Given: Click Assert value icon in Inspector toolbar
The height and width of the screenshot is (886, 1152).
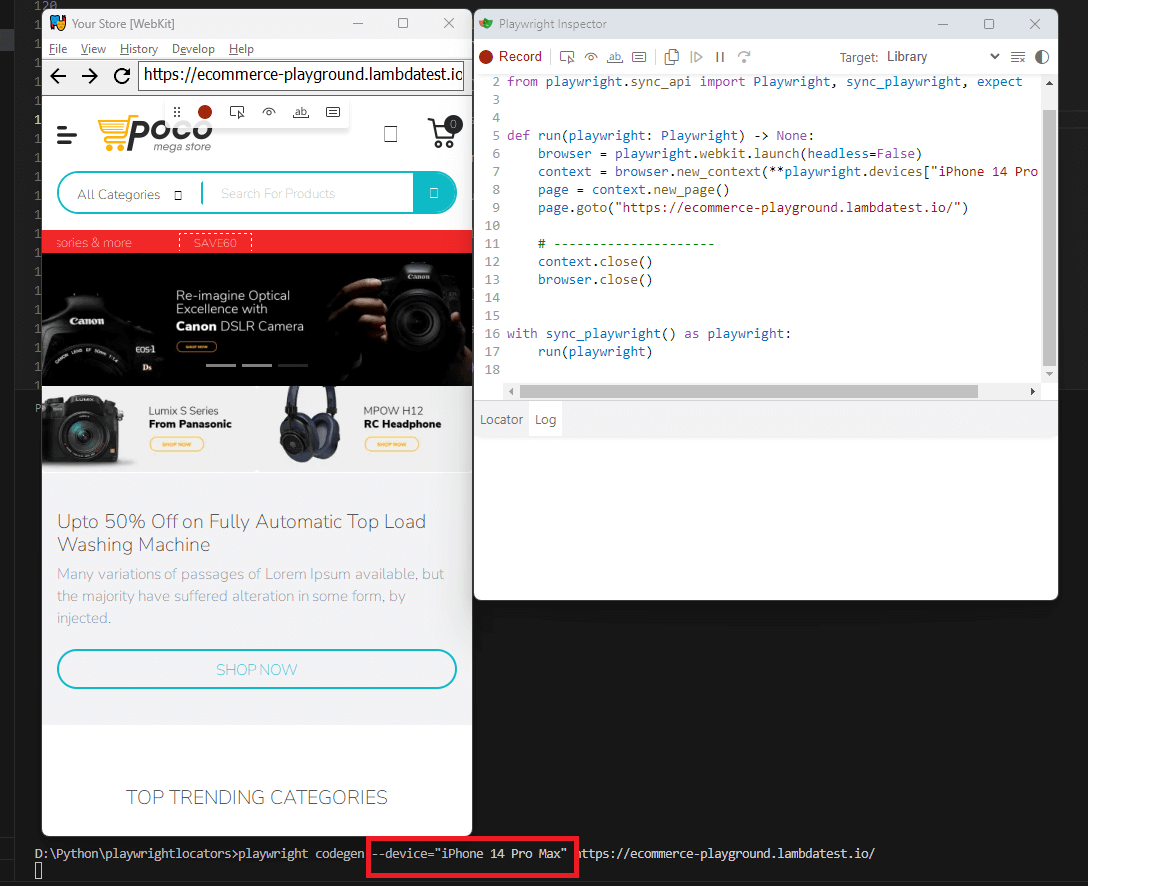Looking at the screenshot, I should pyautogui.click(x=639, y=57).
